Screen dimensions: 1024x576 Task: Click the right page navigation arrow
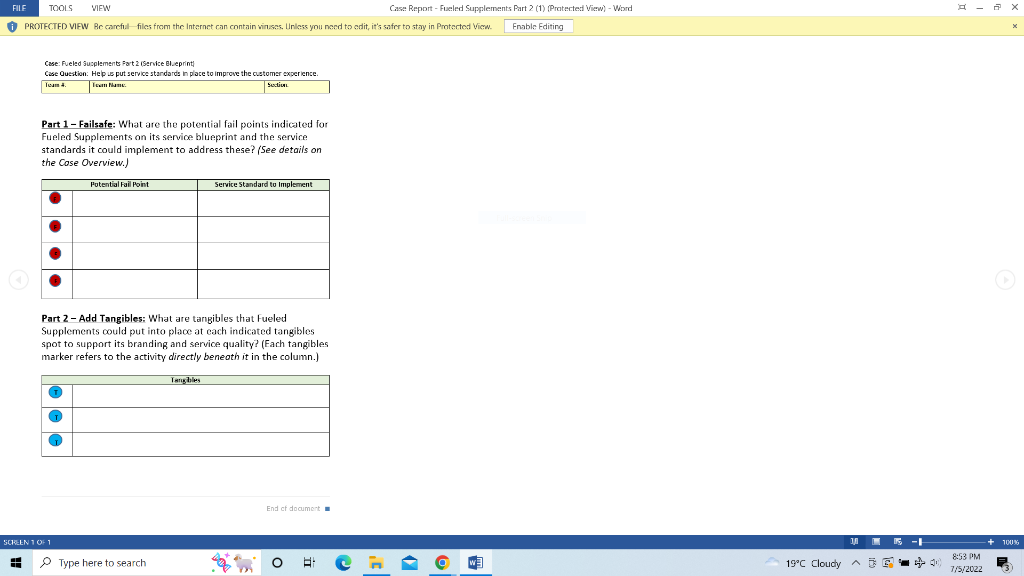click(1006, 280)
